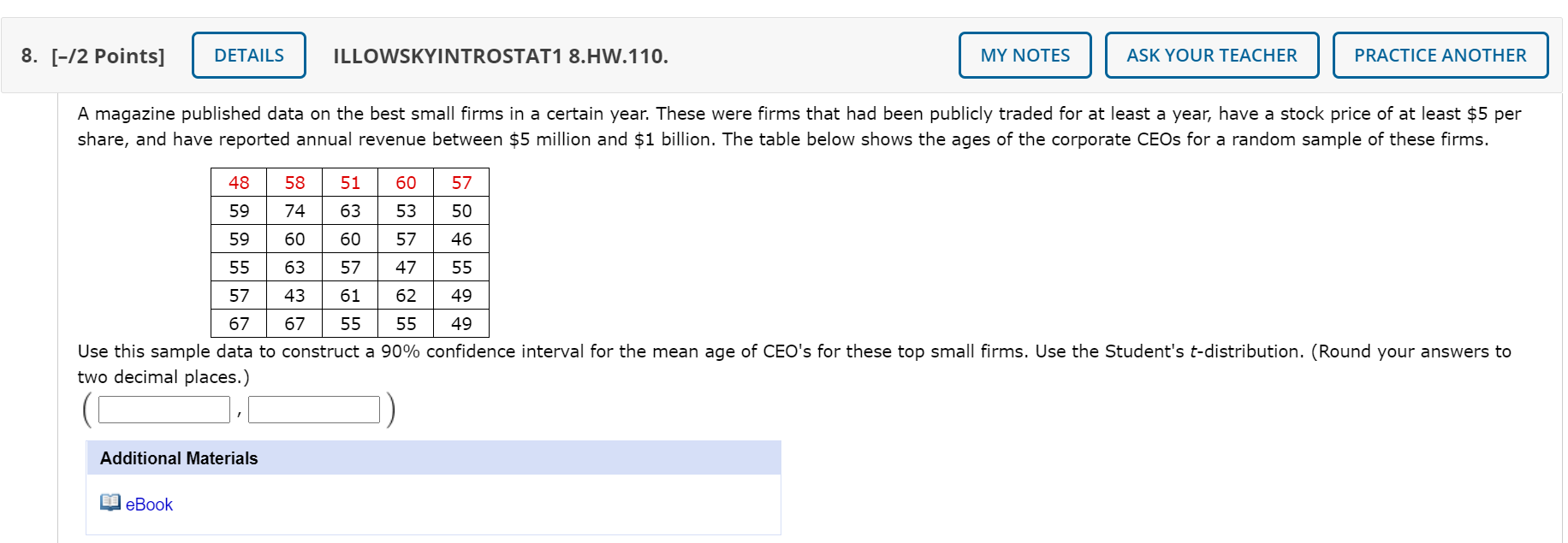Click the table cell showing 62
Viewport: 1568px width, 543px height.
point(406,296)
